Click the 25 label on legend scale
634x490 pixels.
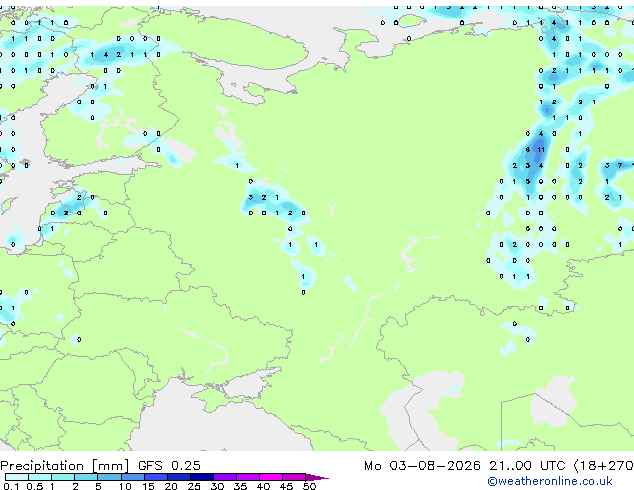tap(194, 486)
